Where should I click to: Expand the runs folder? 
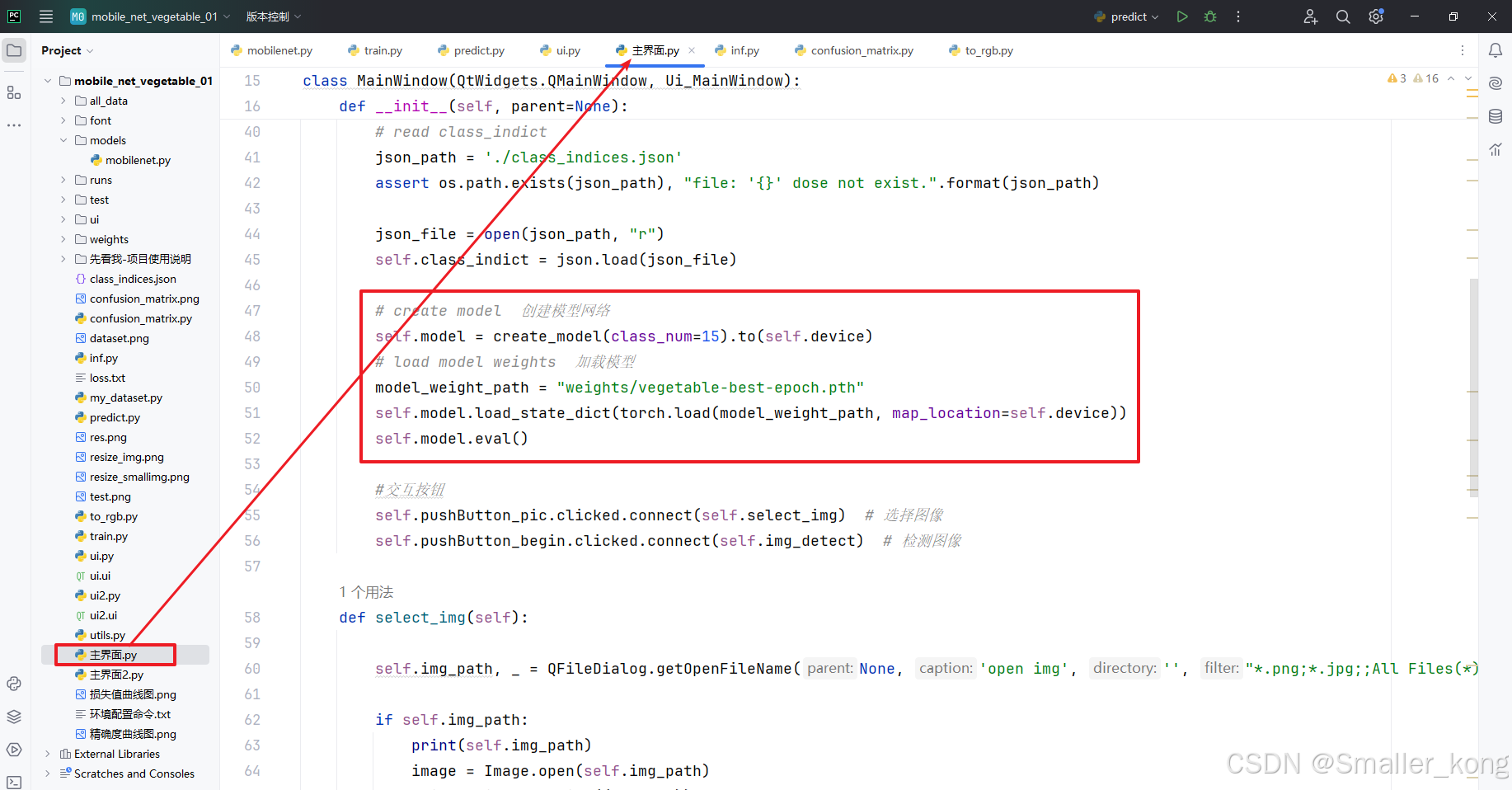[63, 180]
